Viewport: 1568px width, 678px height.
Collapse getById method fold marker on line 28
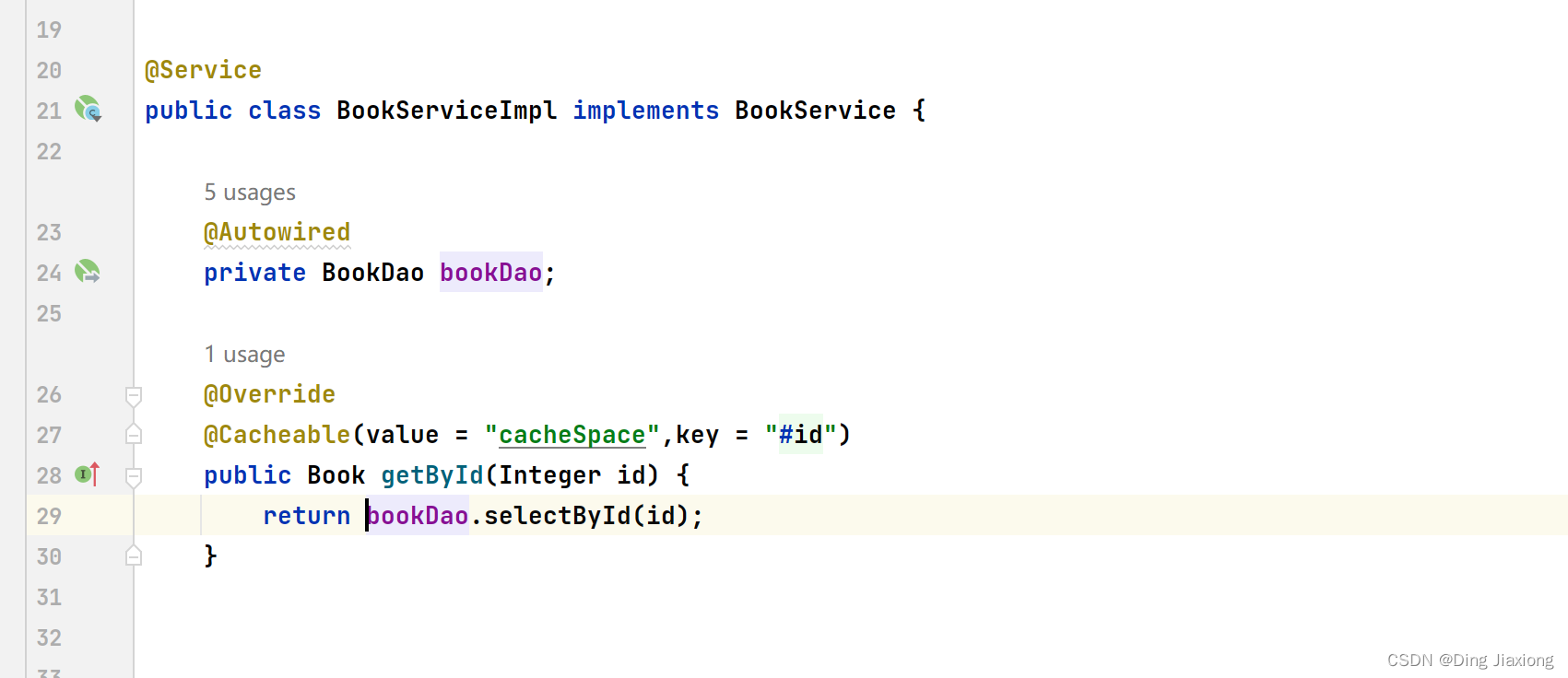pyautogui.click(x=134, y=477)
